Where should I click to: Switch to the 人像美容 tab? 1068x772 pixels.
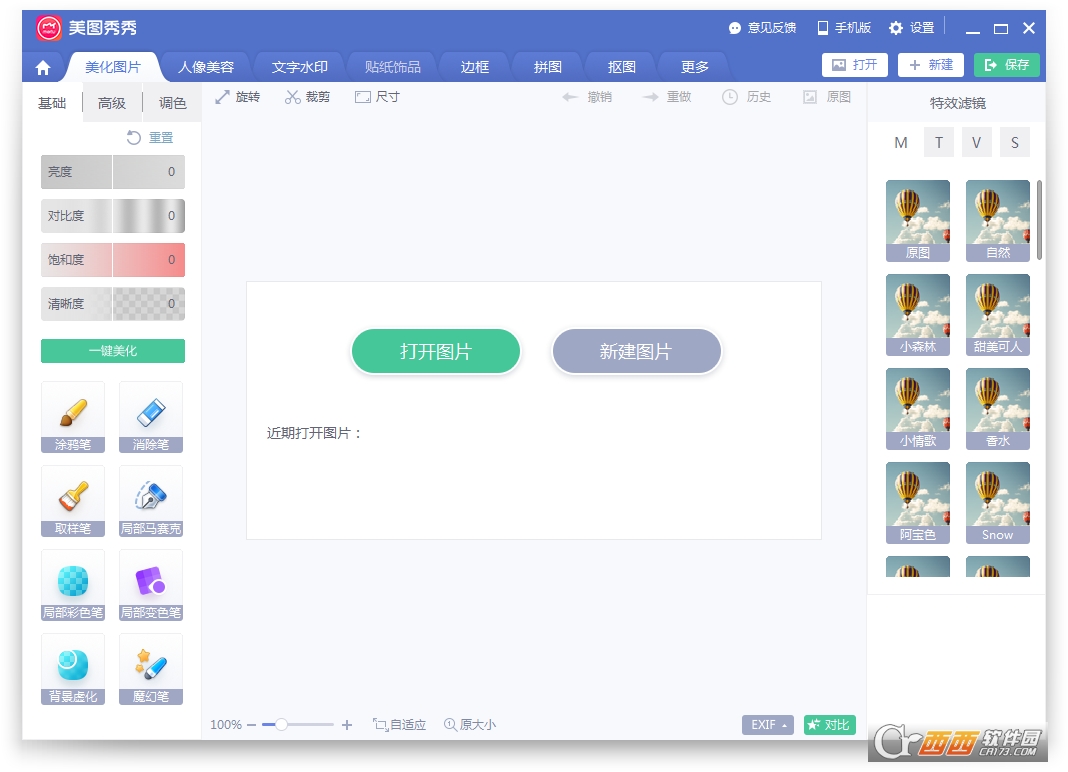click(206, 67)
